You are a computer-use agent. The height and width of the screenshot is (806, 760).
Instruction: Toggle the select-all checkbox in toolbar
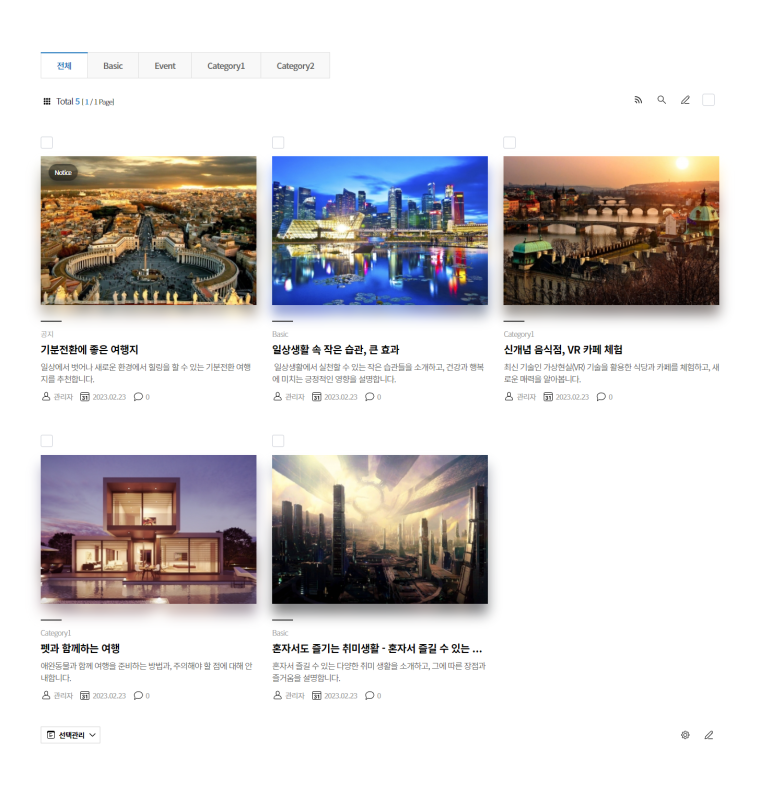click(709, 100)
